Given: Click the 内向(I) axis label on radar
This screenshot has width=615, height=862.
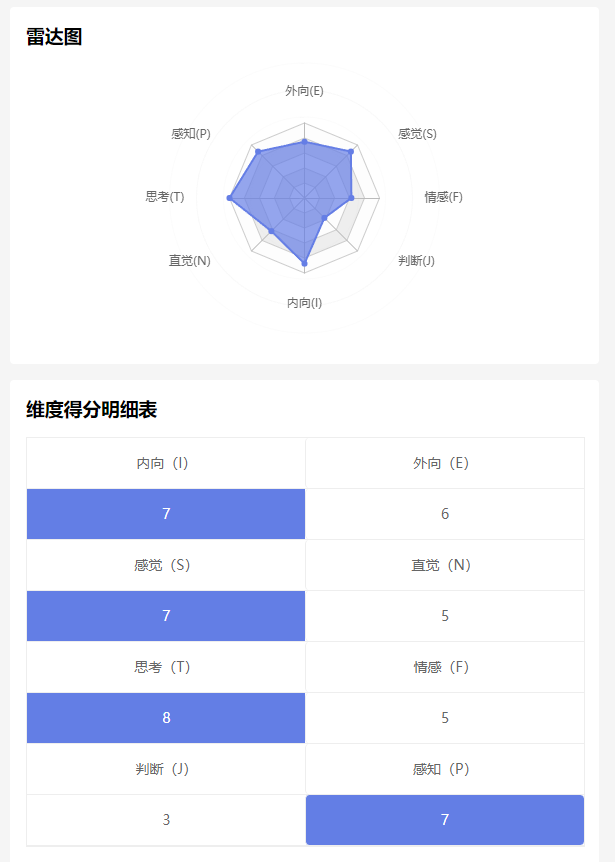Looking at the screenshot, I should [x=304, y=303].
